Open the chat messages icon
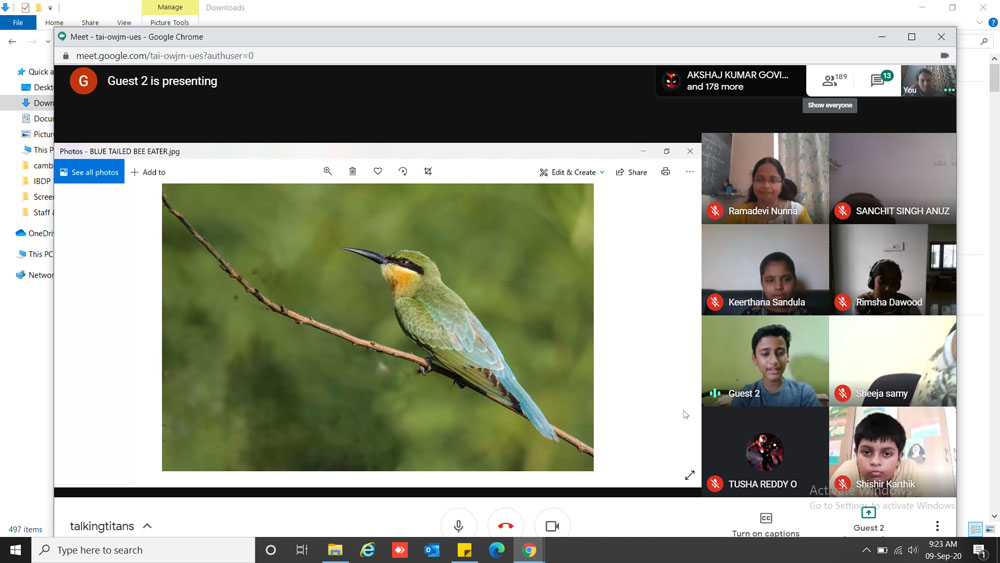This screenshot has height=563, width=1000. coord(879,80)
